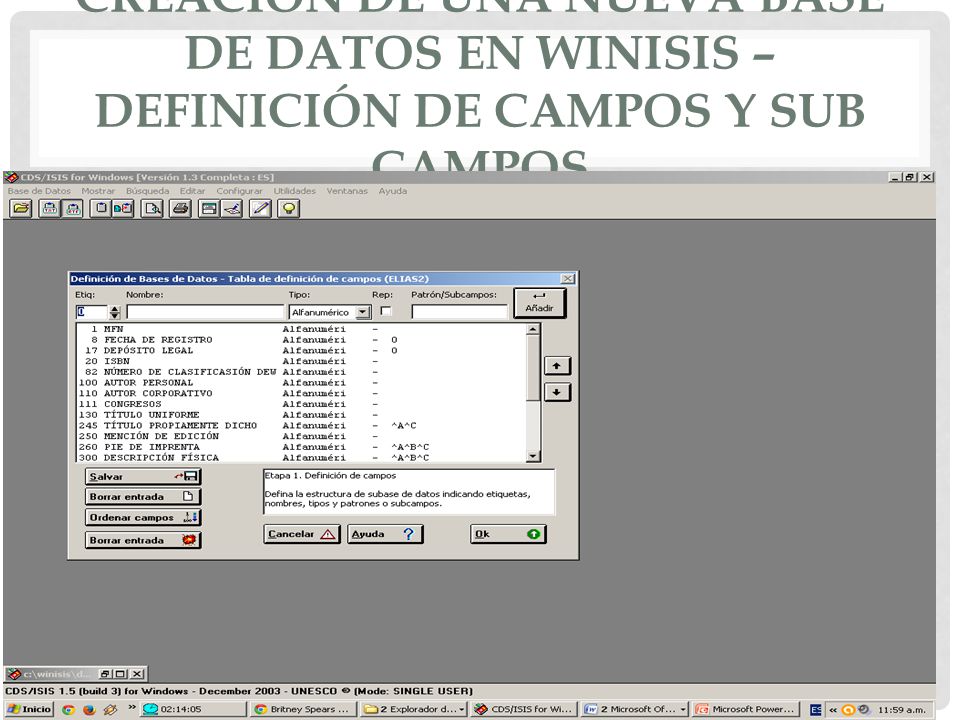Click the field list scrollbar up arrow
This screenshot has width=960, height=720.
pyautogui.click(x=533, y=329)
